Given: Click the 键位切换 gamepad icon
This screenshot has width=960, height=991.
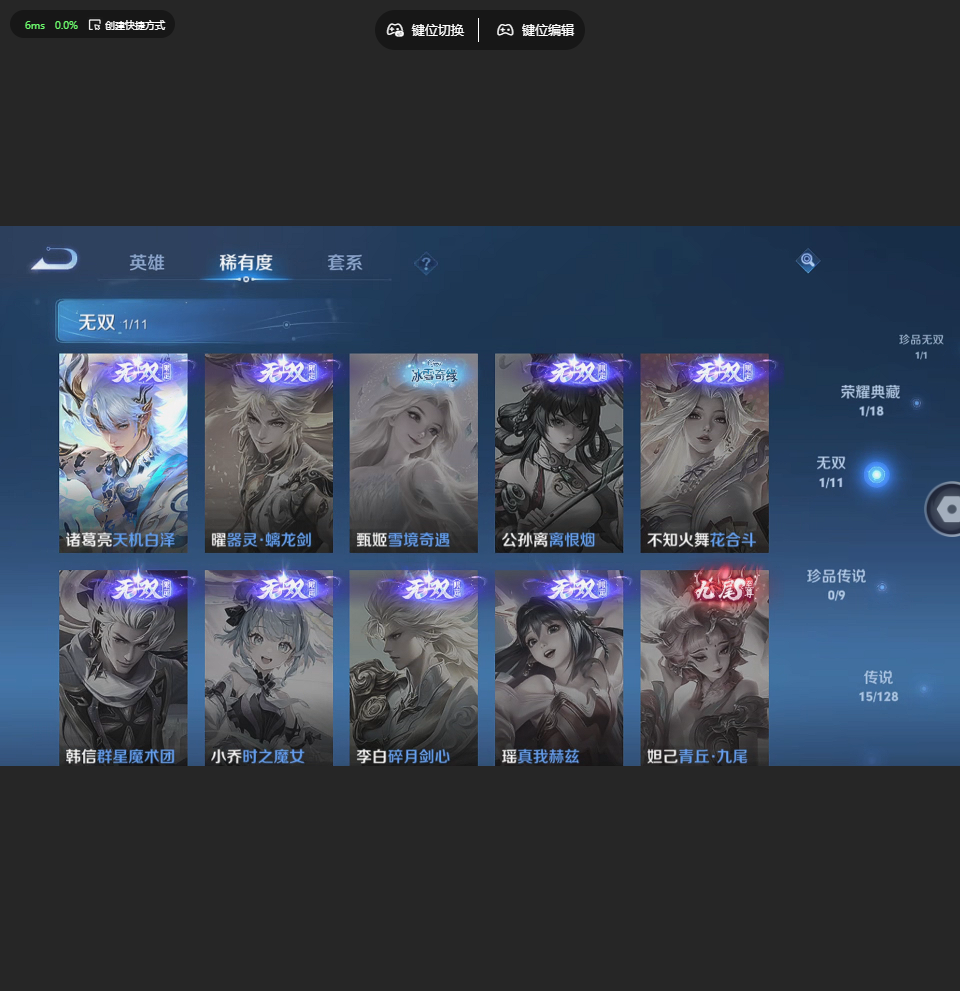Looking at the screenshot, I should click(x=395, y=30).
